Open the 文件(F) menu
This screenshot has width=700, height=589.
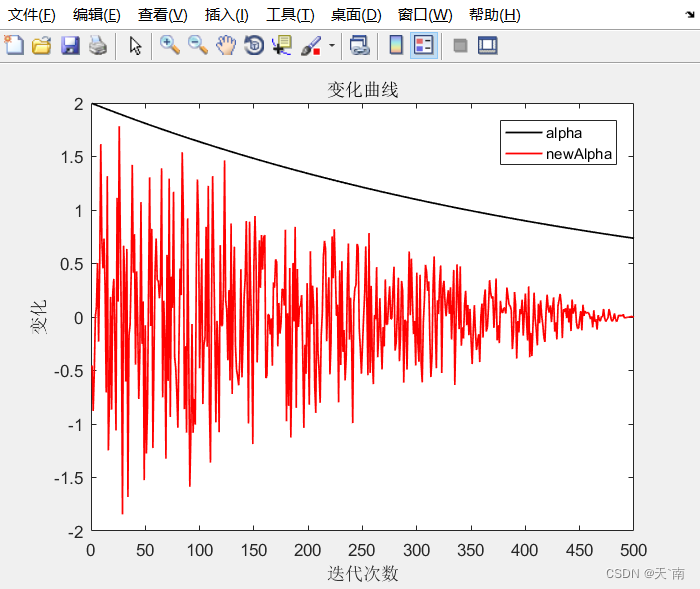[32, 15]
